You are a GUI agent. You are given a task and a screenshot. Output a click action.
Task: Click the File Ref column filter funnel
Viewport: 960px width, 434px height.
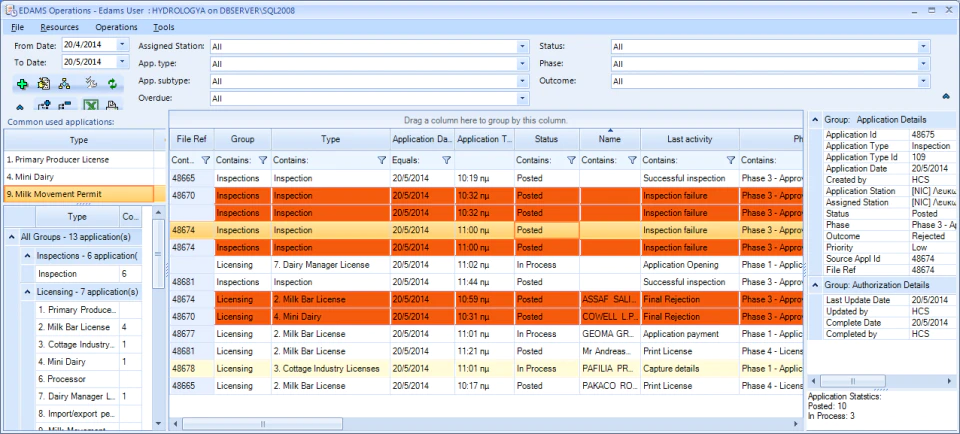(x=205, y=160)
